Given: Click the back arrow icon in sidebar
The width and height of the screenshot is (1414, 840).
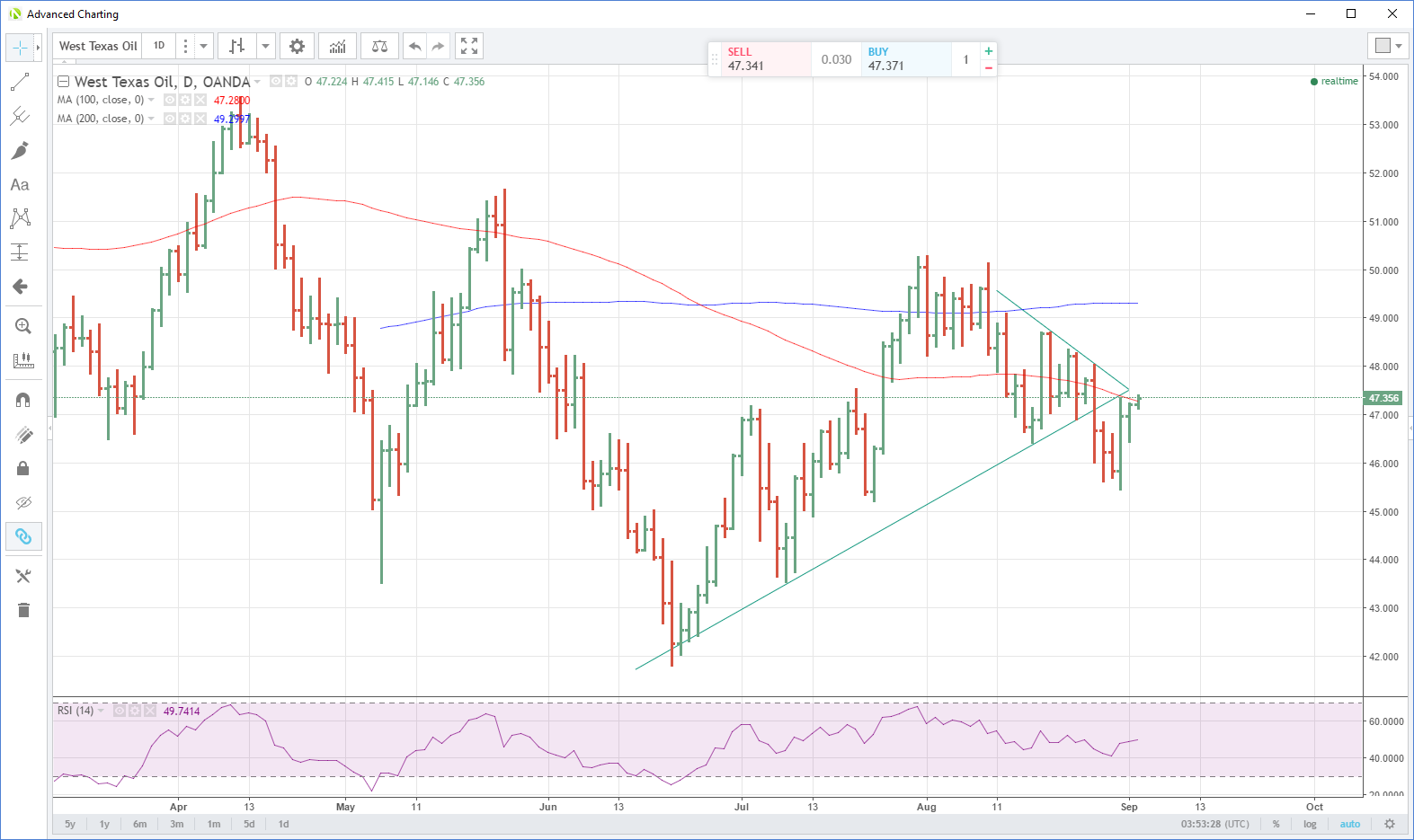Looking at the screenshot, I should 20,287.
